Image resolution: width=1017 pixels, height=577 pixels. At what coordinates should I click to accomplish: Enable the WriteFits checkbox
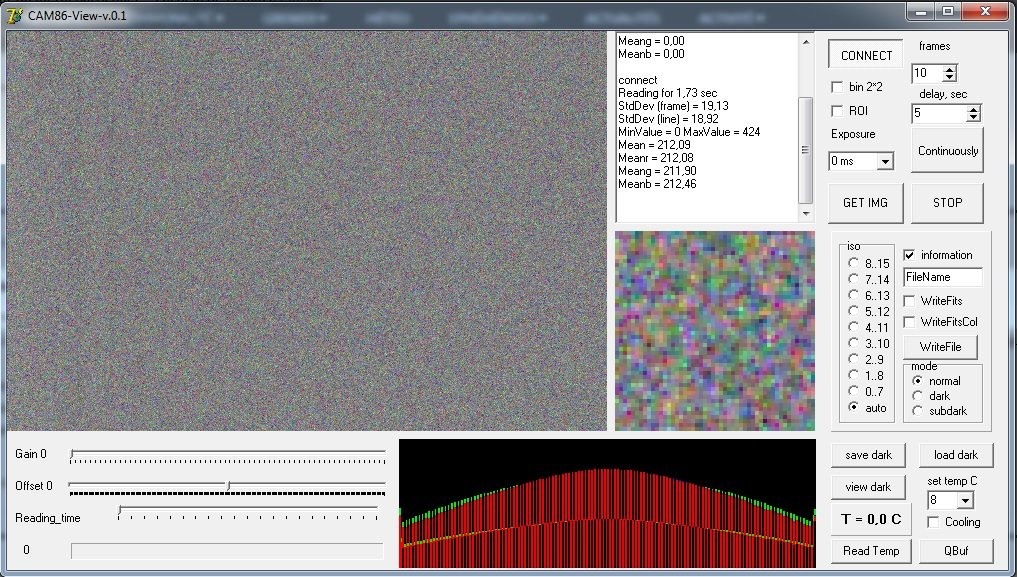pyautogui.click(x=909, y=301)
